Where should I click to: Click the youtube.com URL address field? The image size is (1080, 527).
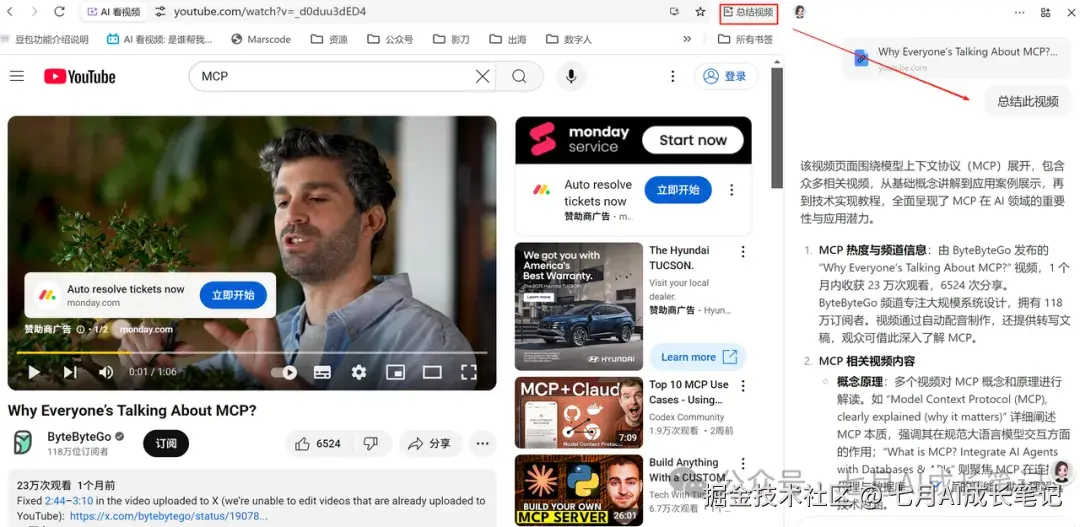click(x=270, y=12)
